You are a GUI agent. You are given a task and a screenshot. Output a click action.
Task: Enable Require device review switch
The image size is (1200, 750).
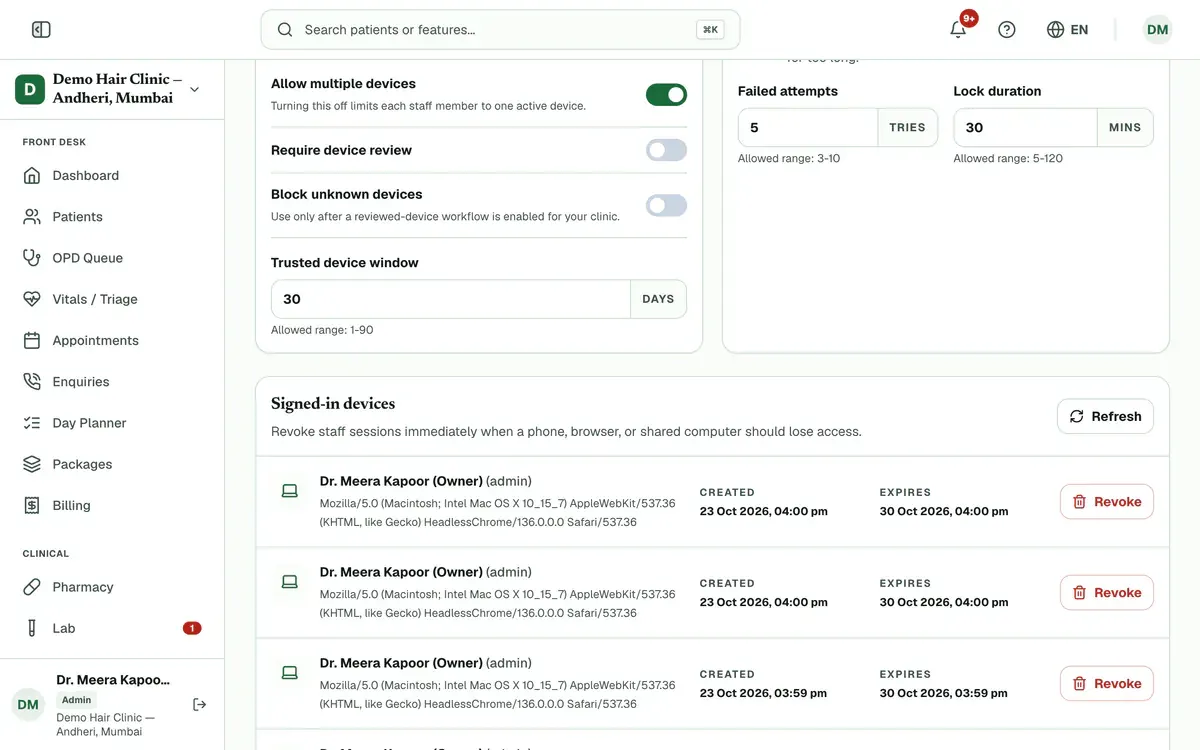(x=666, y=150)
